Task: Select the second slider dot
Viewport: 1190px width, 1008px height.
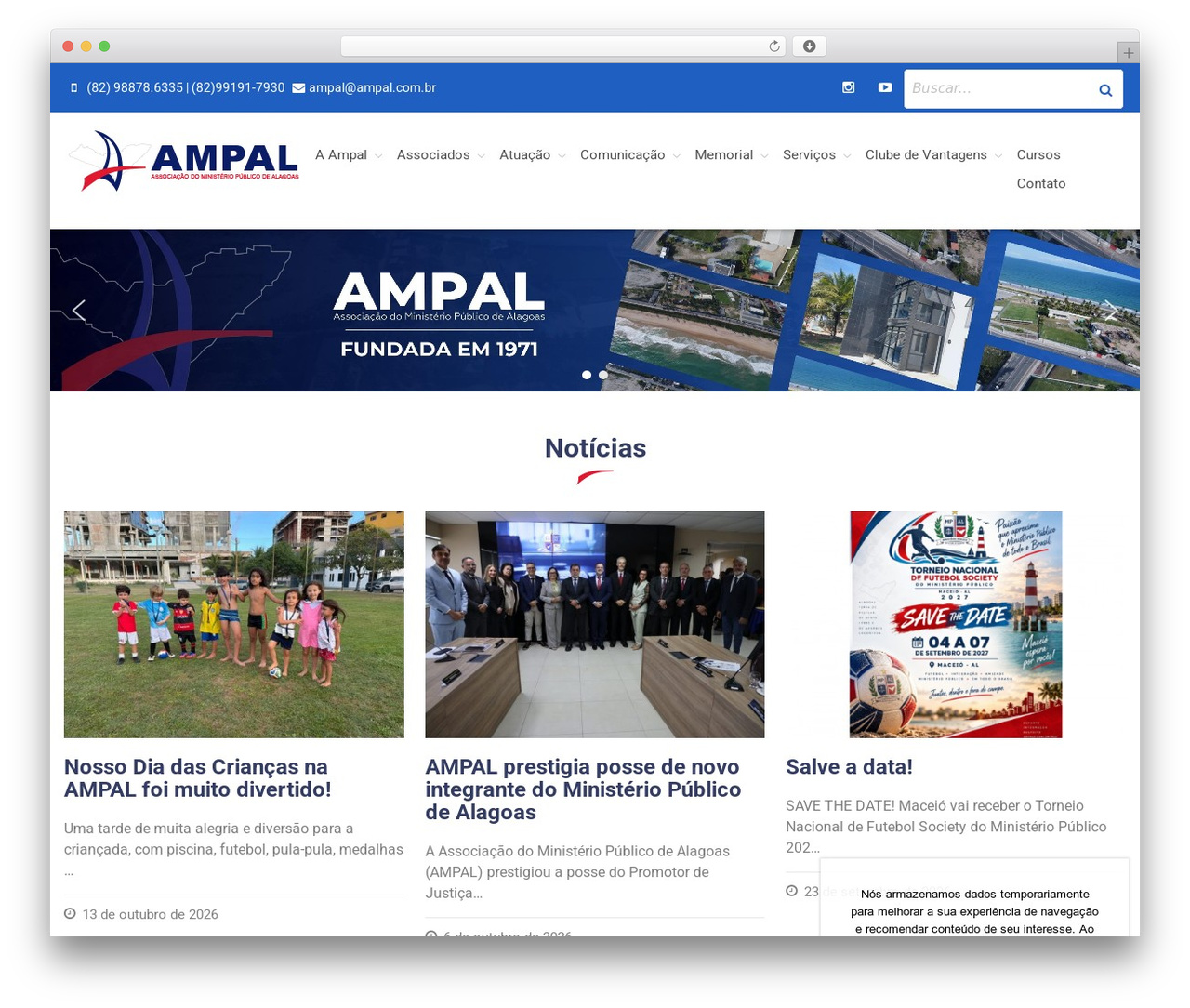Action: pos(603,375)
